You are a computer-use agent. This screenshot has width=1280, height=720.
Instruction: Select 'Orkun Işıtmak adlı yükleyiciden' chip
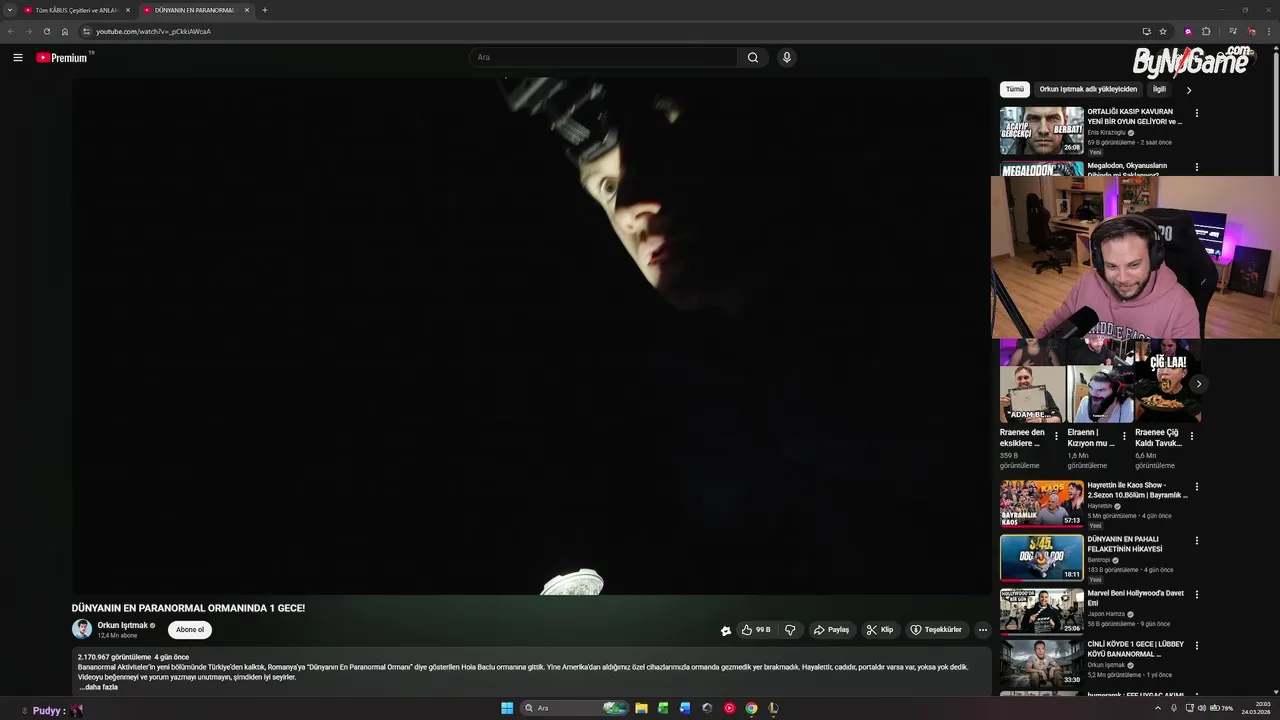coord(1088,89)
